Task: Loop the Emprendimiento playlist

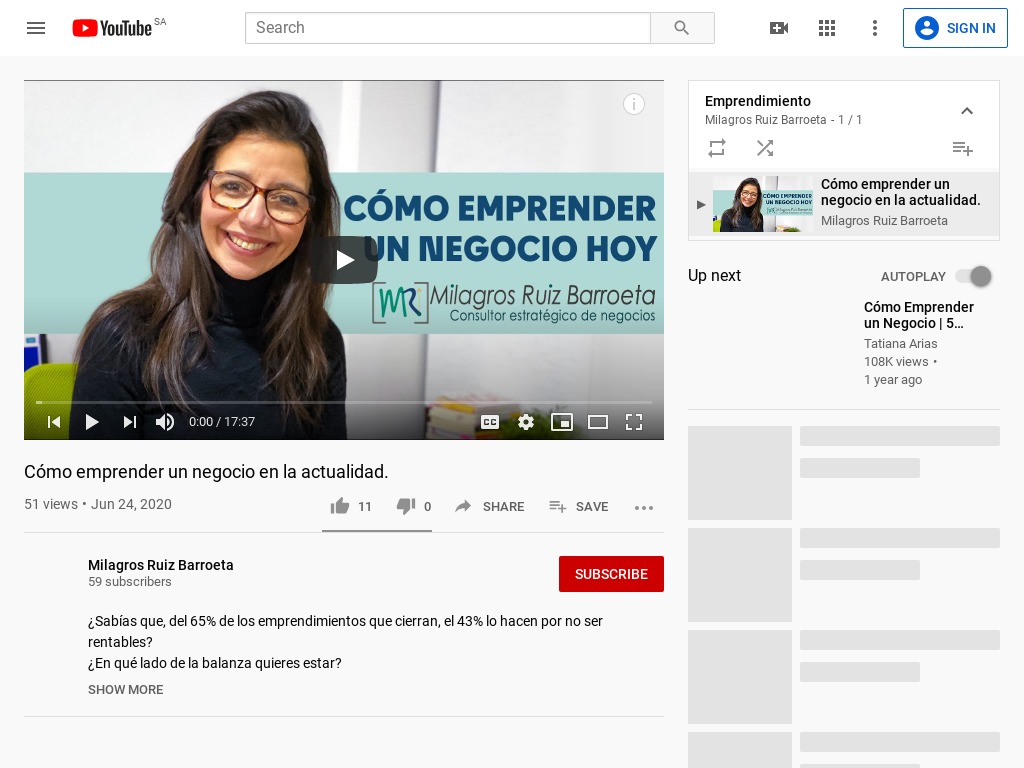Action: pos(717,148)
